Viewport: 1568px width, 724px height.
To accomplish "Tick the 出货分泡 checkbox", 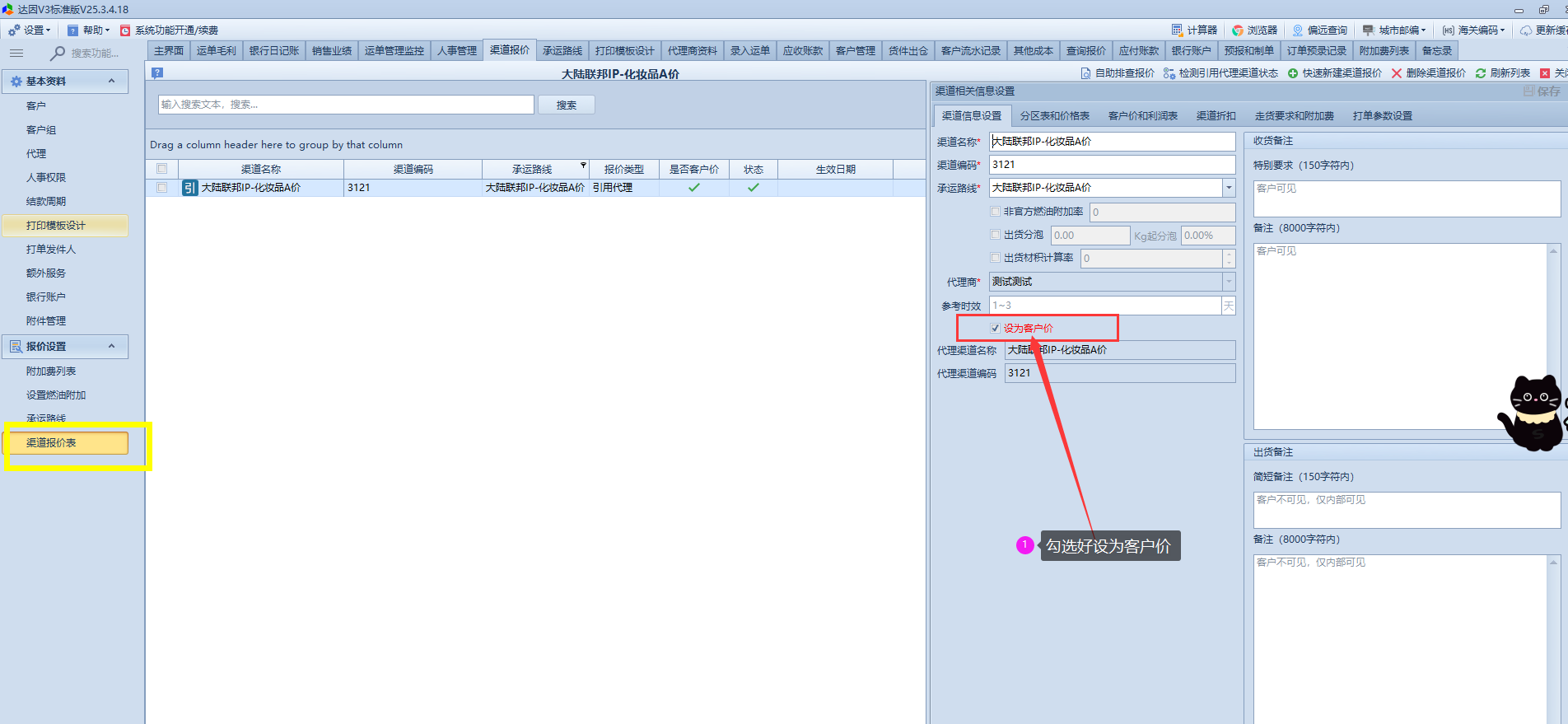I will pos(995,235).
